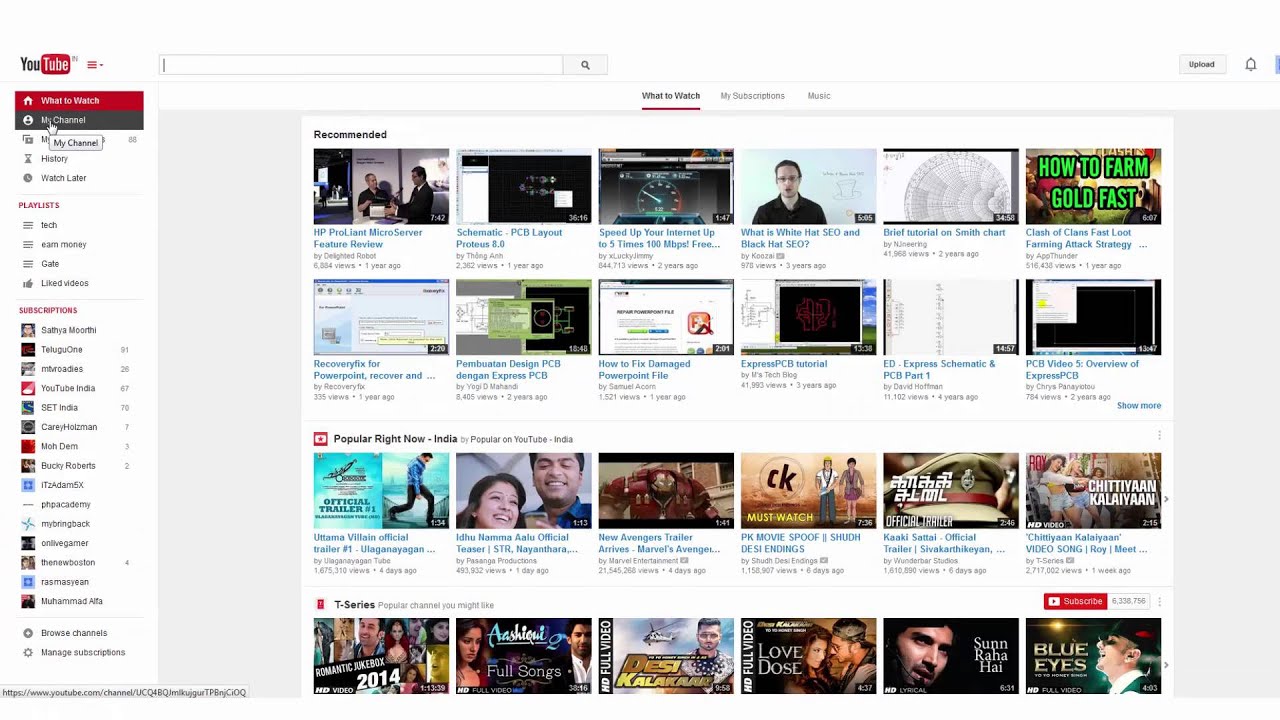Open phpacademy subscription
Screen dimensions: 1280x720
click(x=66, y=504)
